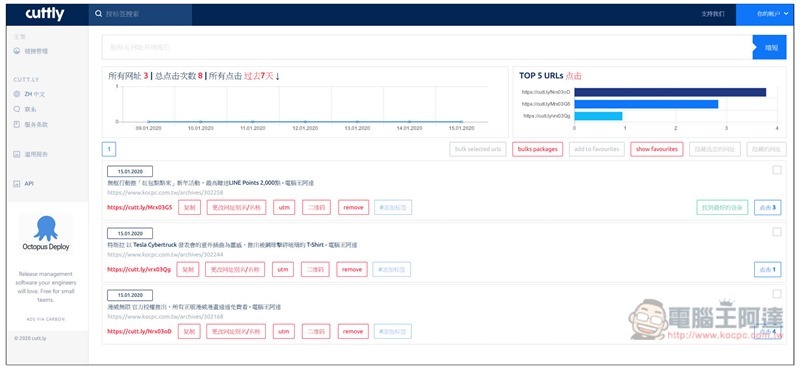Click the show favourites button
The height and width of the screenshot is (369, 800).
point(657,149)
